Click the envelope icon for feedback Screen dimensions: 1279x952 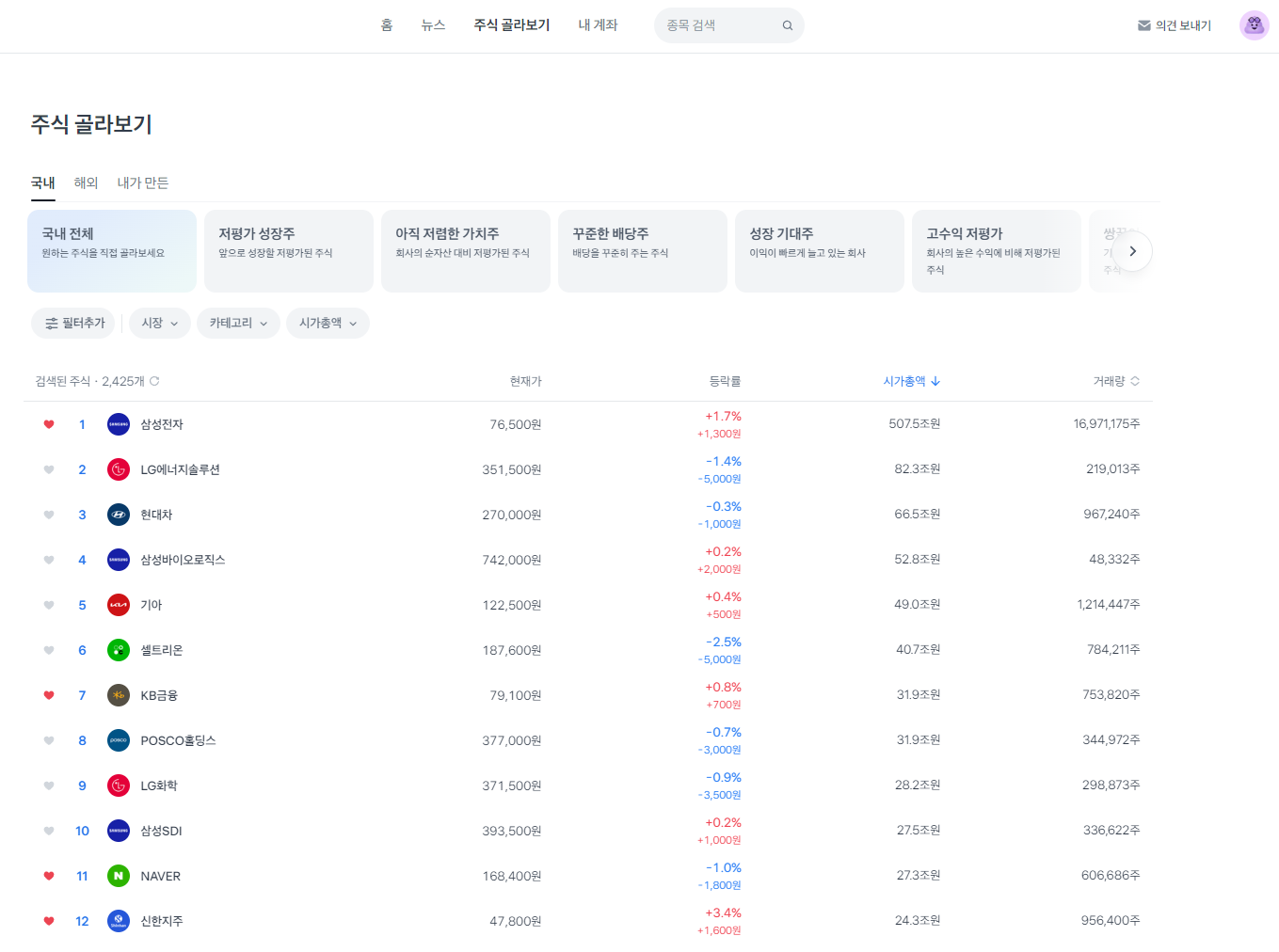tap(1144, 25)
